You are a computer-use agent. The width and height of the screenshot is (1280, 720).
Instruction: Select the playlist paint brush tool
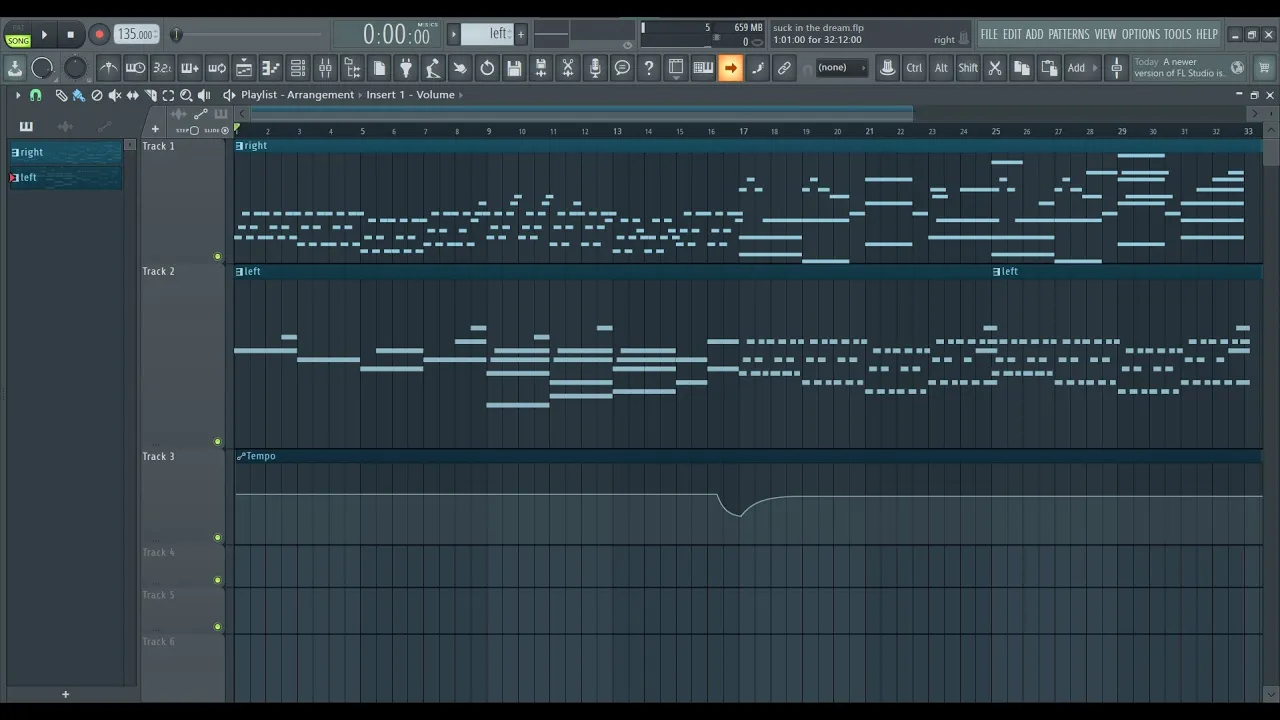(78, 95)
